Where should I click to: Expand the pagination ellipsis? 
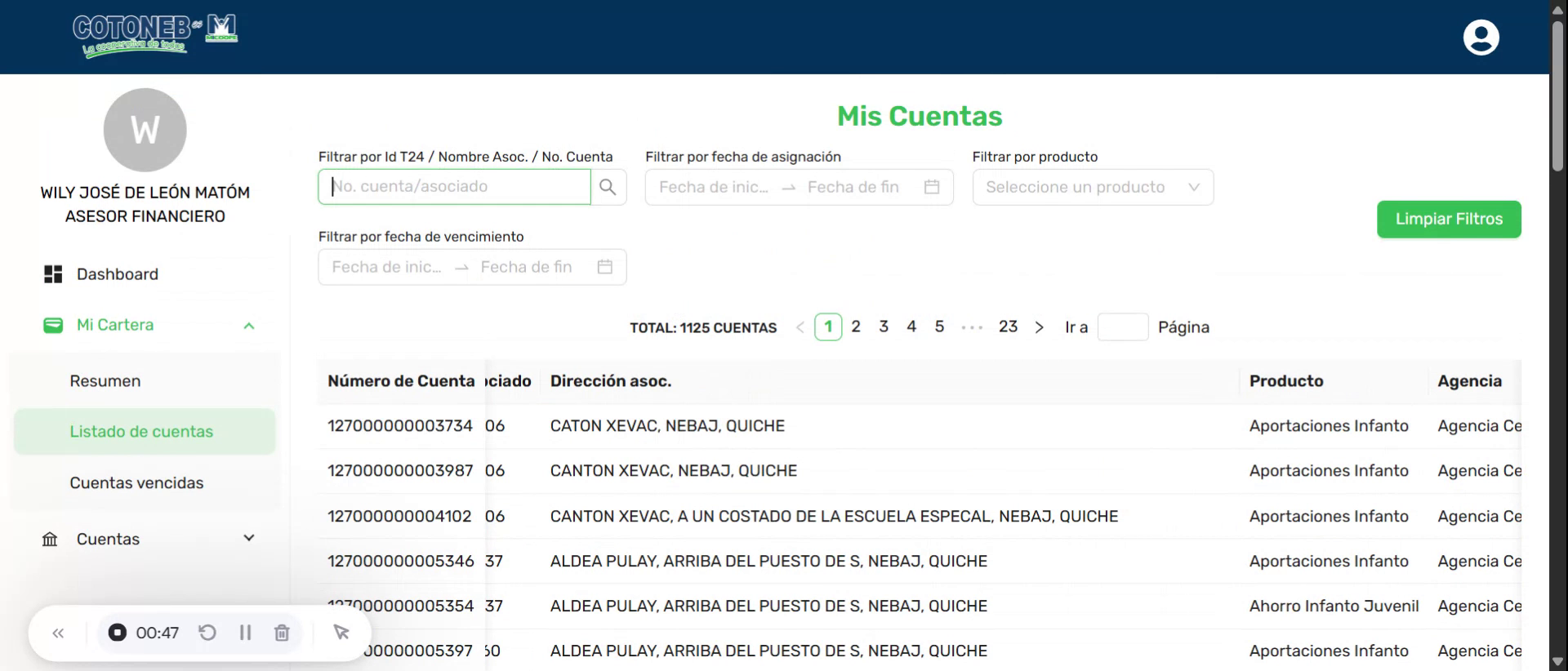tap(972, 327)
